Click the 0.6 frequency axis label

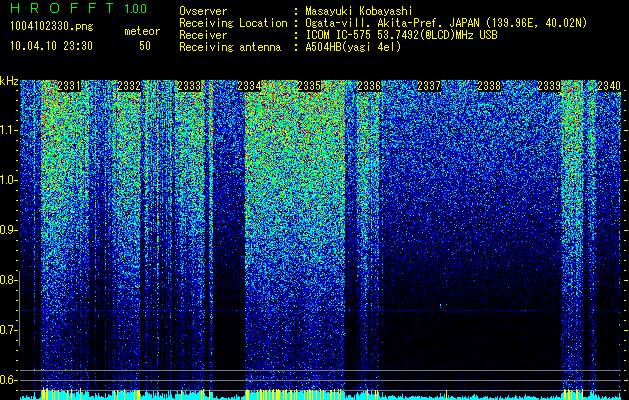(x=8, y=380)
